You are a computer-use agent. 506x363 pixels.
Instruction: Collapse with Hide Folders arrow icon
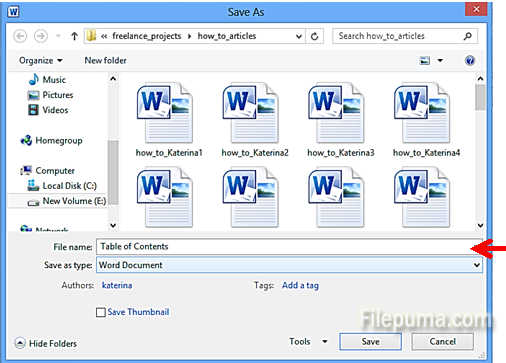[20, 343]
